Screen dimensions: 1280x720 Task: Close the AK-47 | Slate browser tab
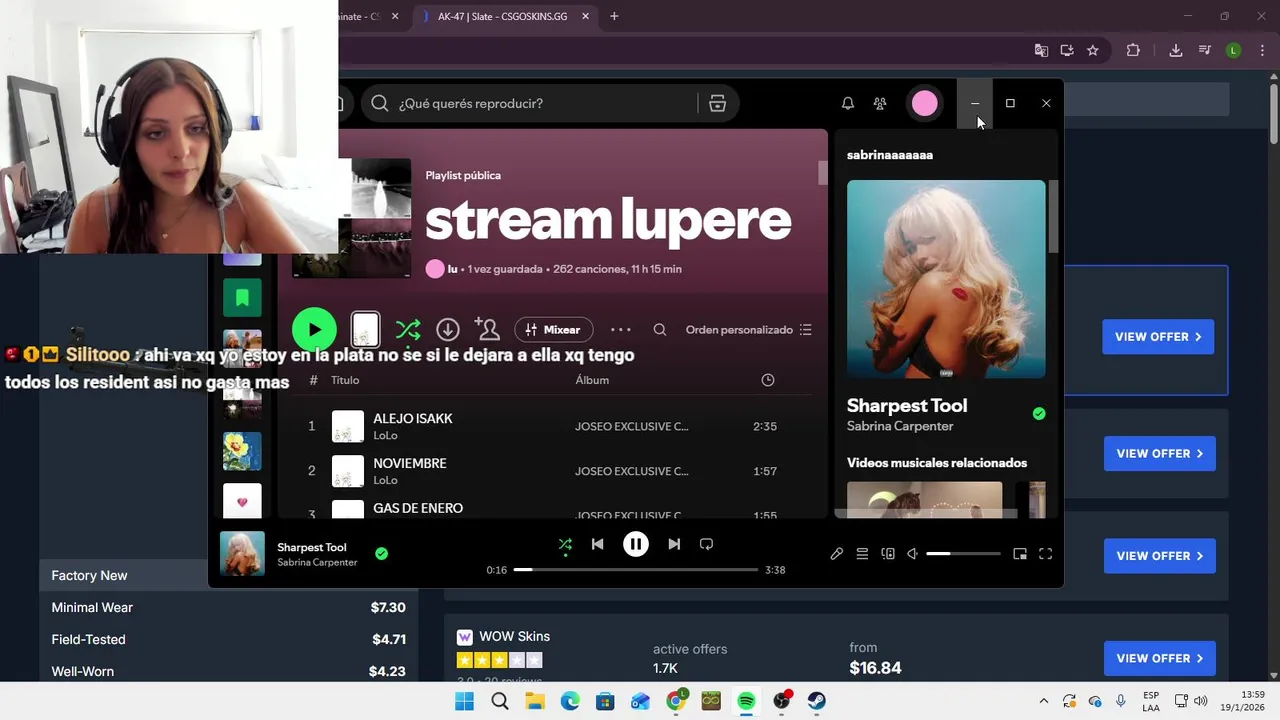pos(583,16)
